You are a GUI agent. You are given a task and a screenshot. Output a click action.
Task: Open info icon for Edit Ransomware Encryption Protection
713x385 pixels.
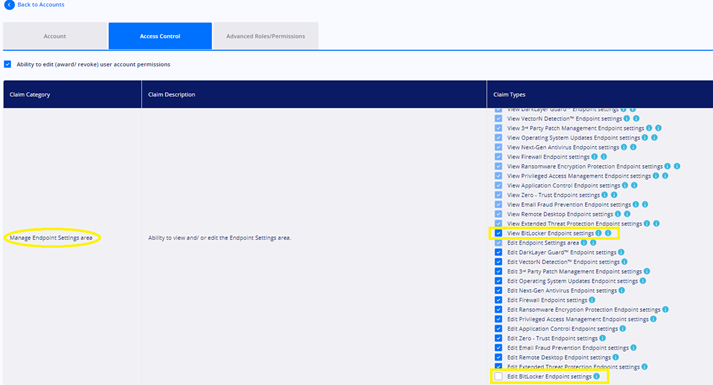pyautogui.click(x=665, y=310)
